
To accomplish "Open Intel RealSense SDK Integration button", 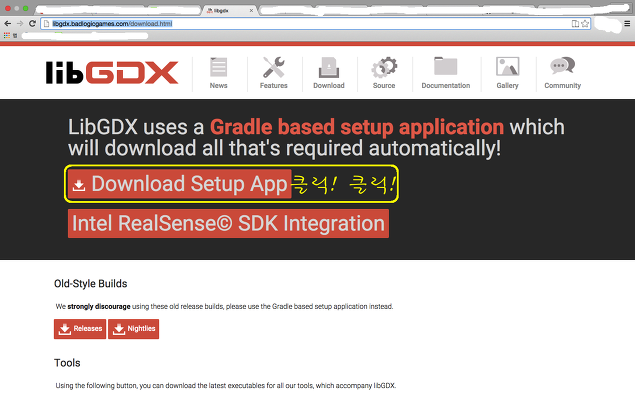I will tap(228, 224).
